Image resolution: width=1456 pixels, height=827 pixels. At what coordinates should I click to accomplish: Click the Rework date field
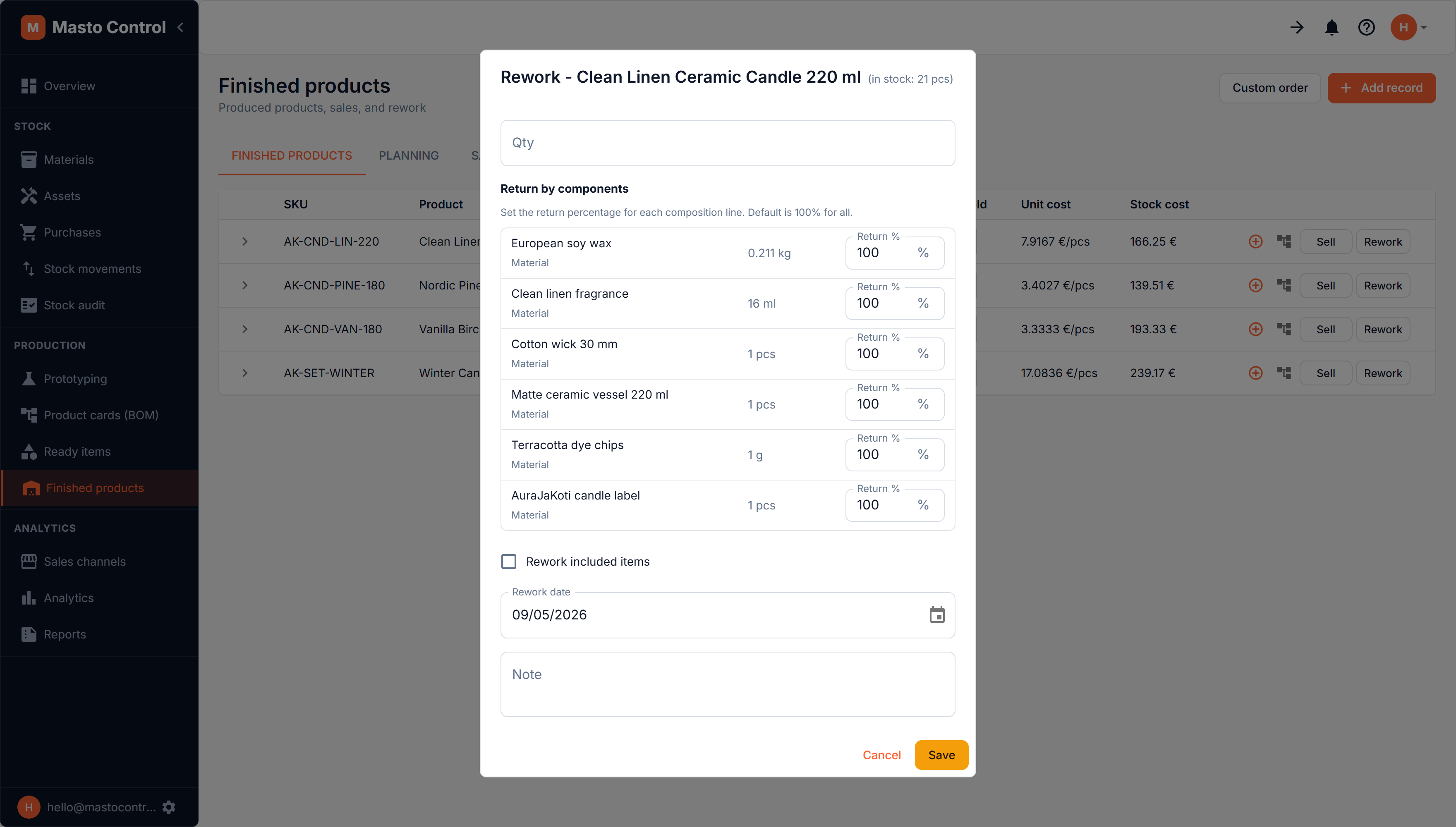[727, 614]
